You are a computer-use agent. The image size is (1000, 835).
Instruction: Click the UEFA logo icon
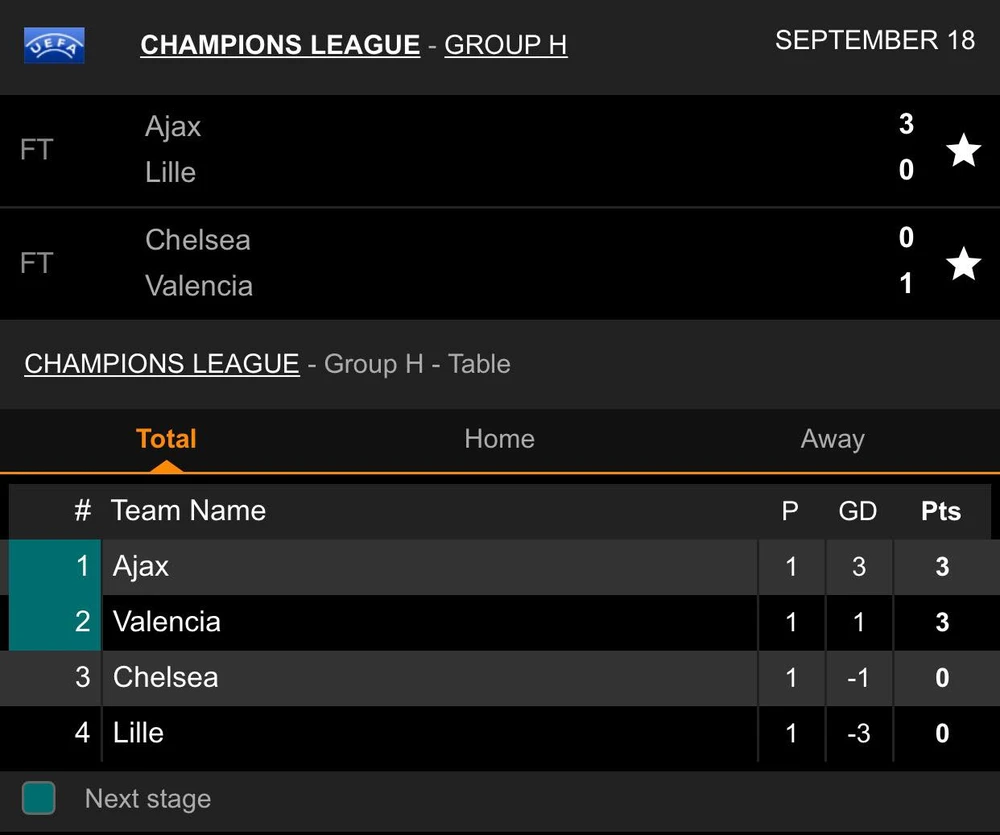54,45
